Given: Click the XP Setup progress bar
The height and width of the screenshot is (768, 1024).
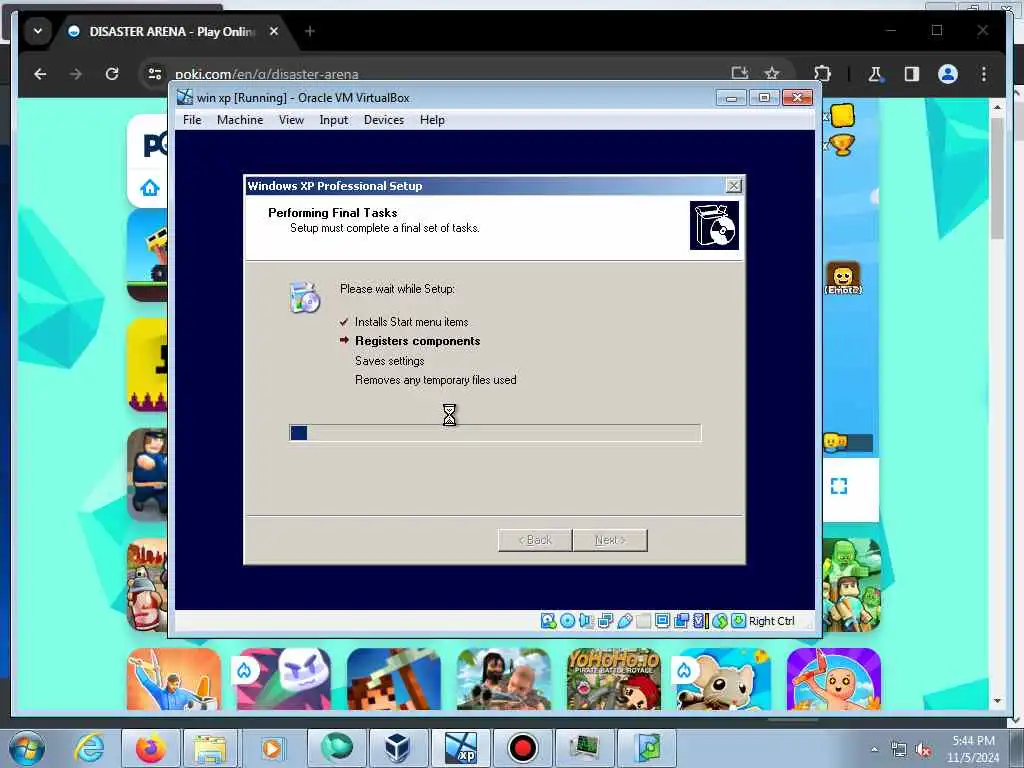Looking at the screenshot, I should pyautogui.click(x=496, y=433).
